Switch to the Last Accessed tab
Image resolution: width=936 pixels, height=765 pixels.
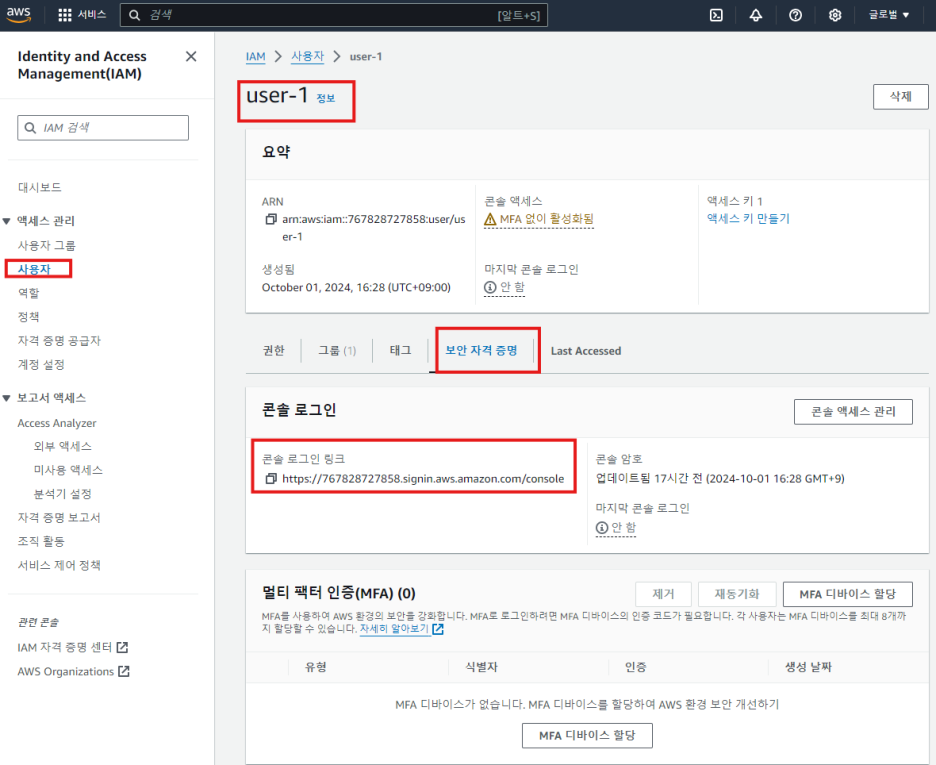(x=586, y=351)
